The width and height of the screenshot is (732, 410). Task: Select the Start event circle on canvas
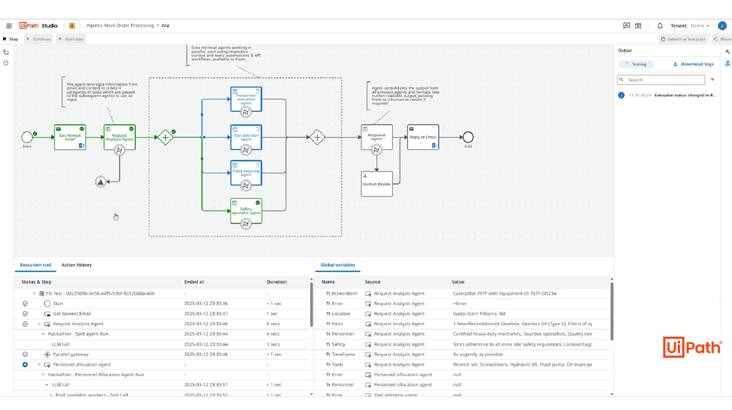point(27,137)
